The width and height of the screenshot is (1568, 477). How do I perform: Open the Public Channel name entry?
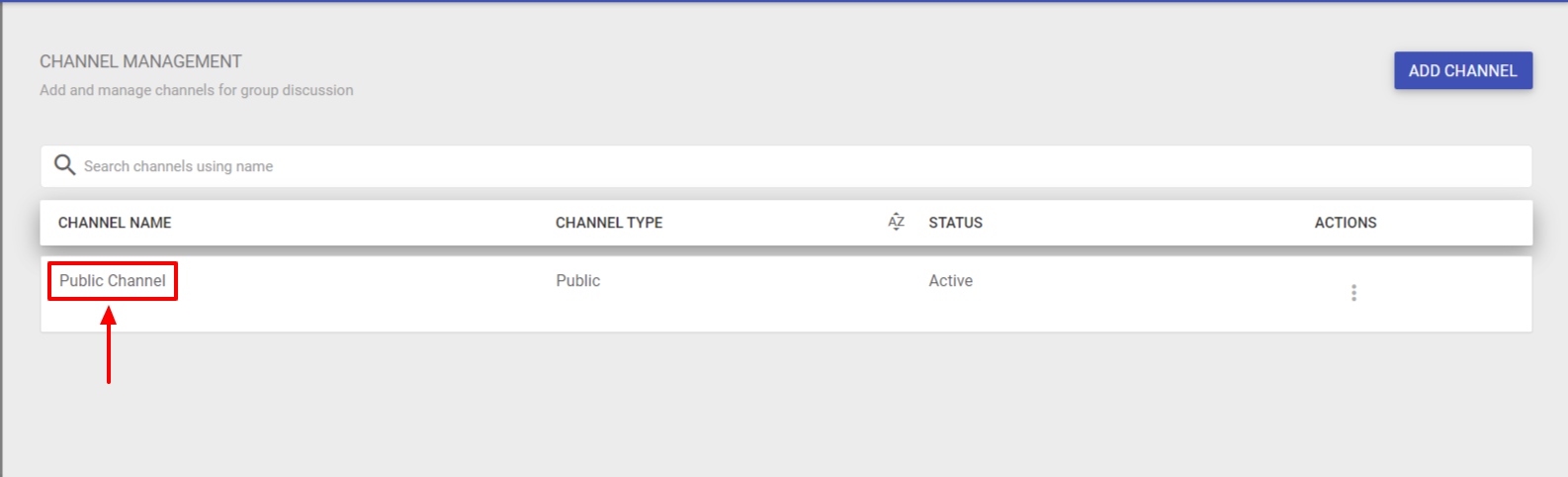click(113, 281)
